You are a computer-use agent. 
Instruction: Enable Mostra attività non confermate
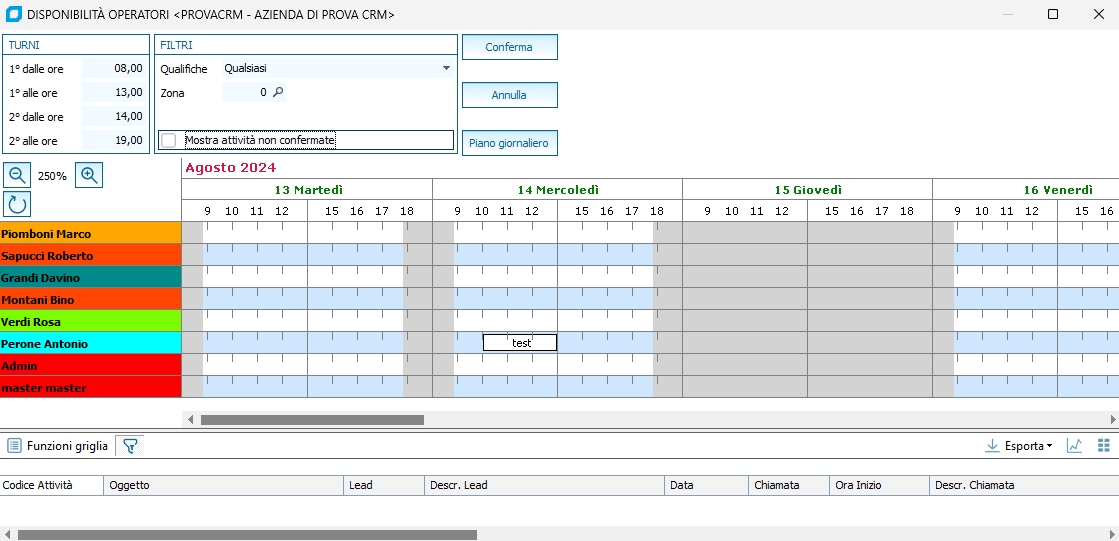point(168,141)
